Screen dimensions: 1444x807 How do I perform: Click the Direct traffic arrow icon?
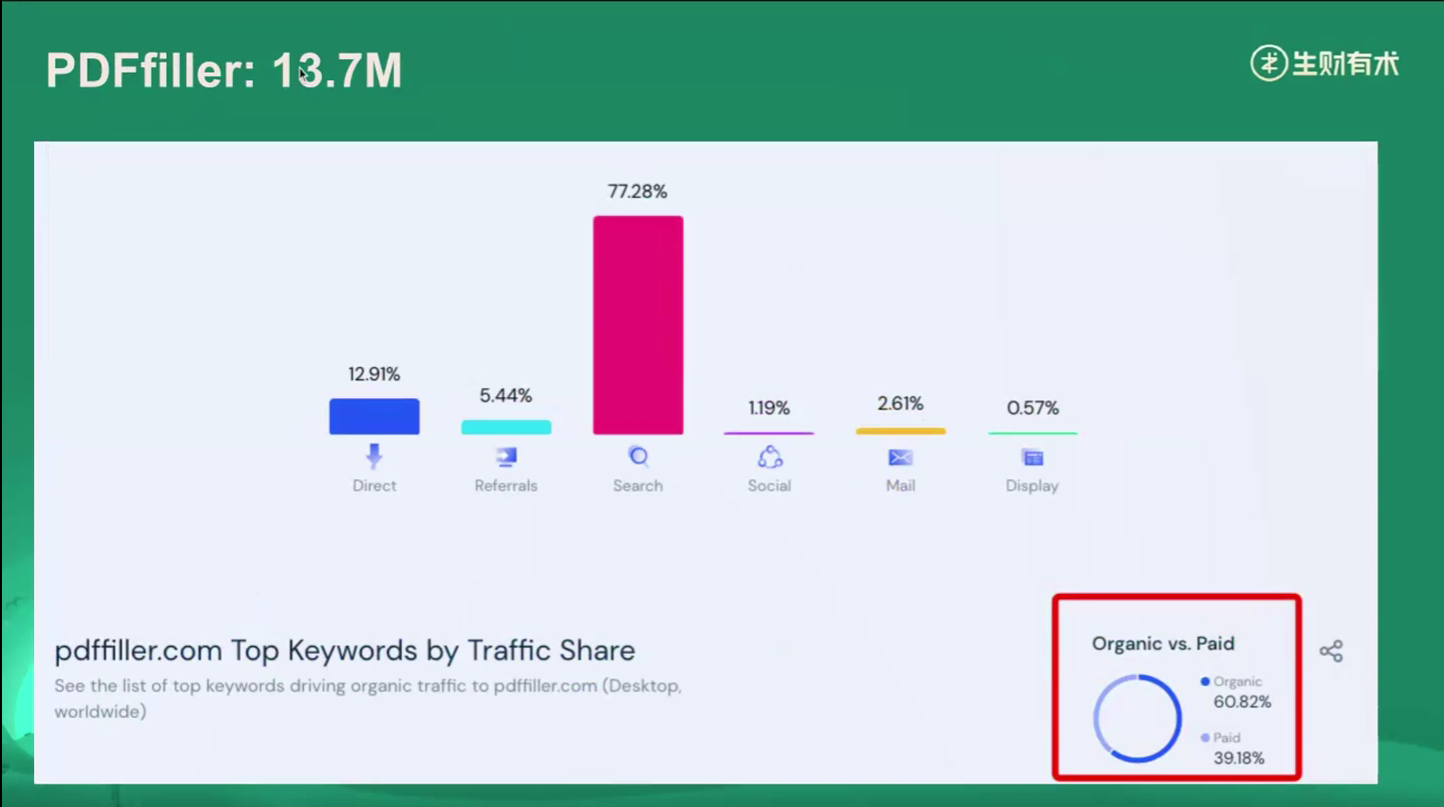(374, 456)
